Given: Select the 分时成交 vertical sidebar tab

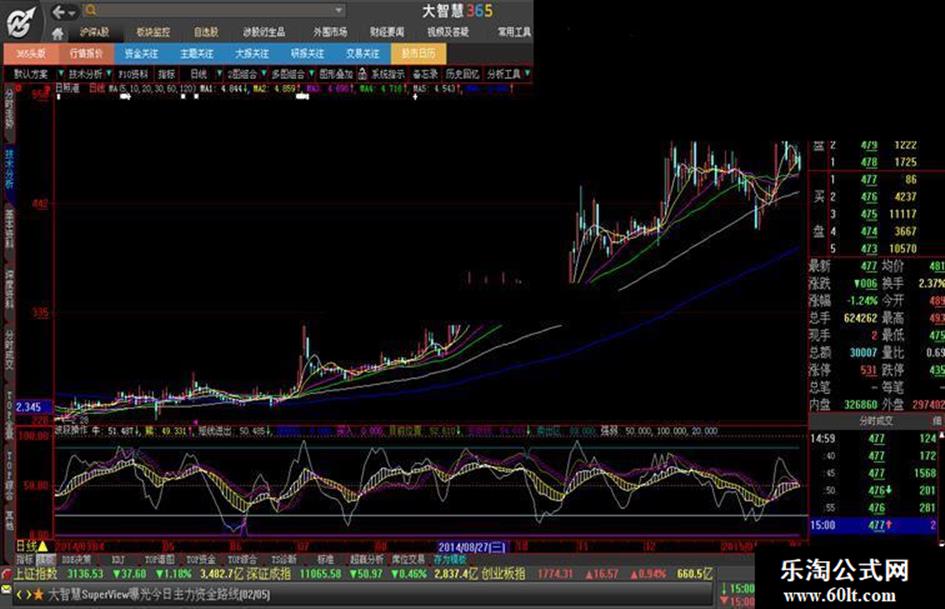Looking at the screenshot, I should (x=9, y=350).
